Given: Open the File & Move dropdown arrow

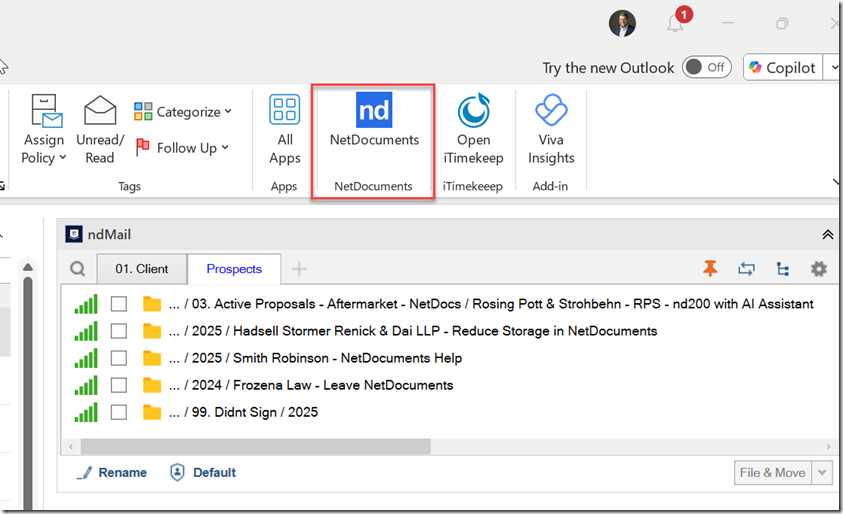Looking at the screenshot, I should 822,473.
